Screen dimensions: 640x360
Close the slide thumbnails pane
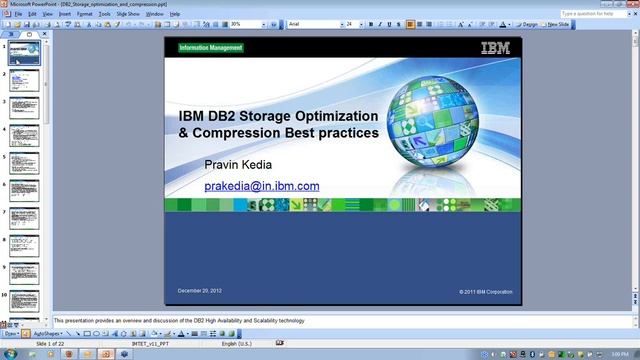pos(44,34)
